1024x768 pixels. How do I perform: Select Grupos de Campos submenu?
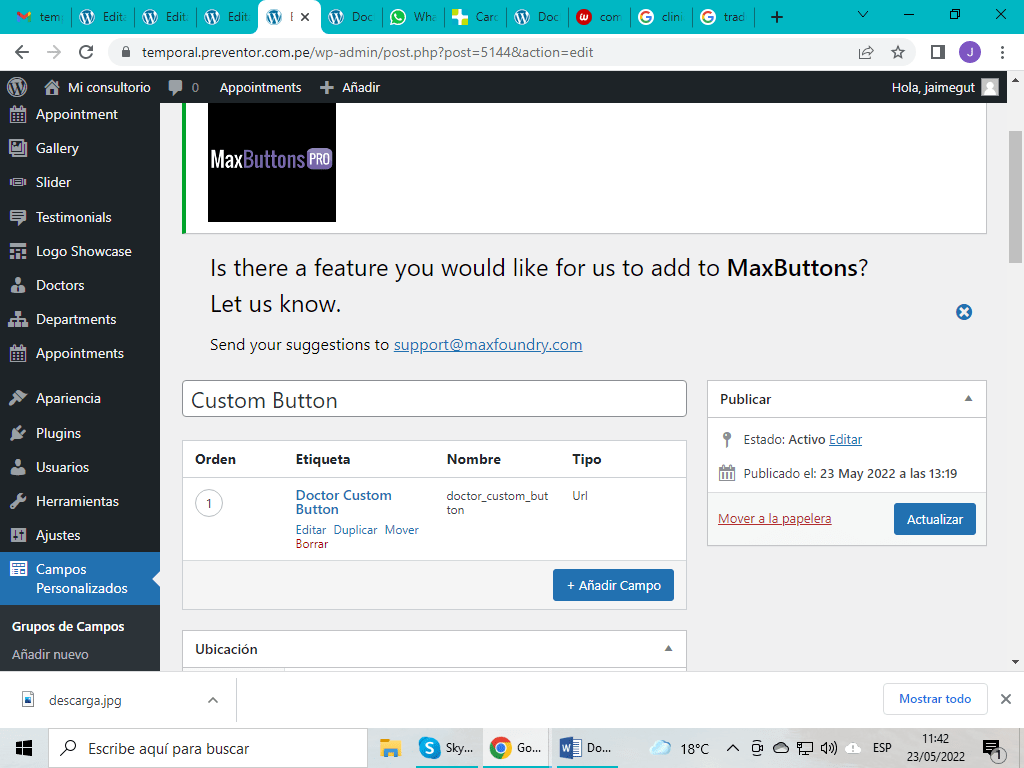click(68, 626)
